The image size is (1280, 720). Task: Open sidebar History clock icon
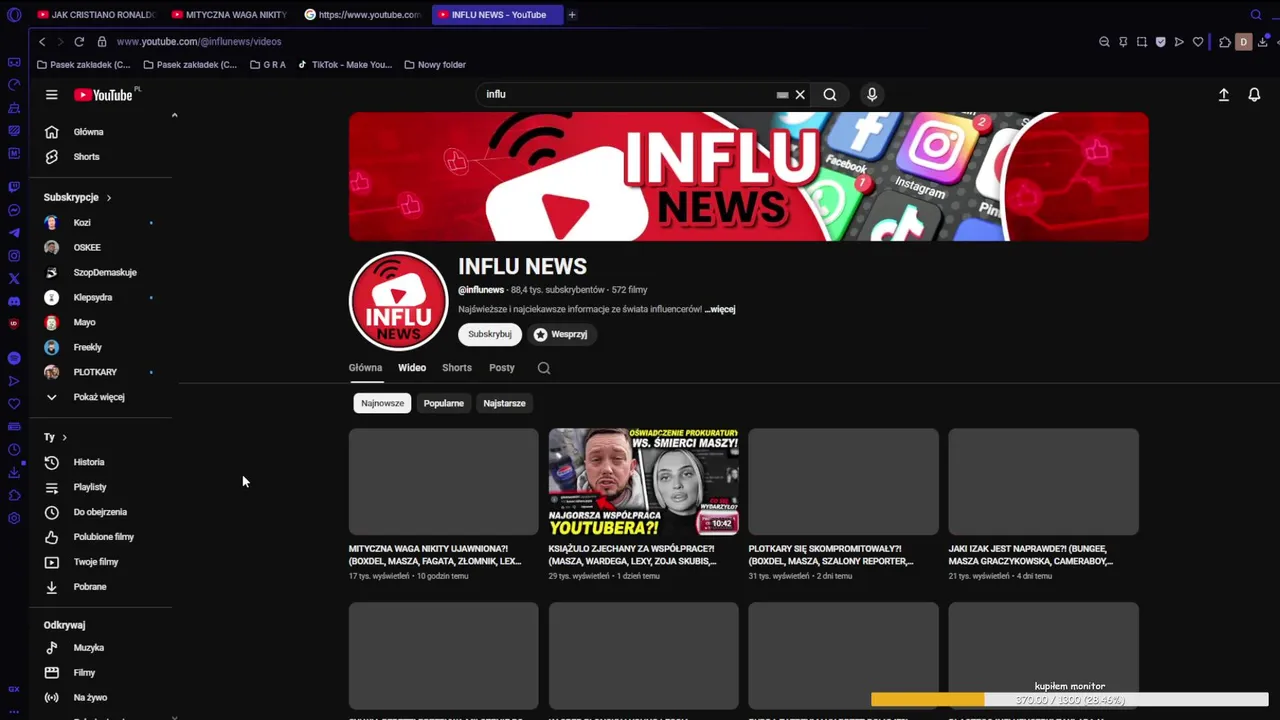pyautogui.click(x=14, y=450)
